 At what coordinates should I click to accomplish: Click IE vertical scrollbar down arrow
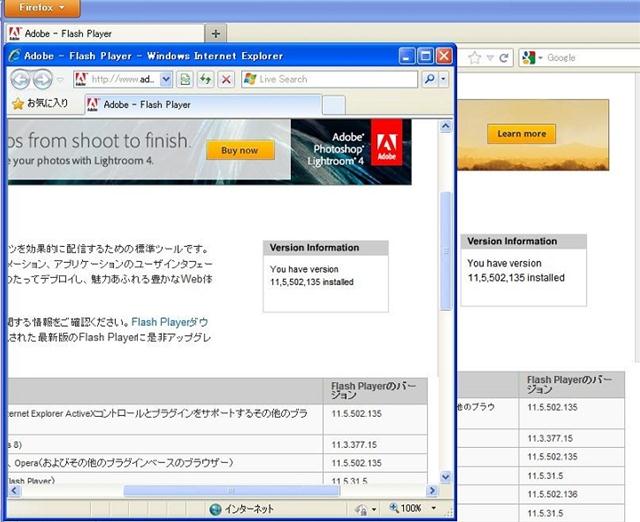click(x=446, y=476)
